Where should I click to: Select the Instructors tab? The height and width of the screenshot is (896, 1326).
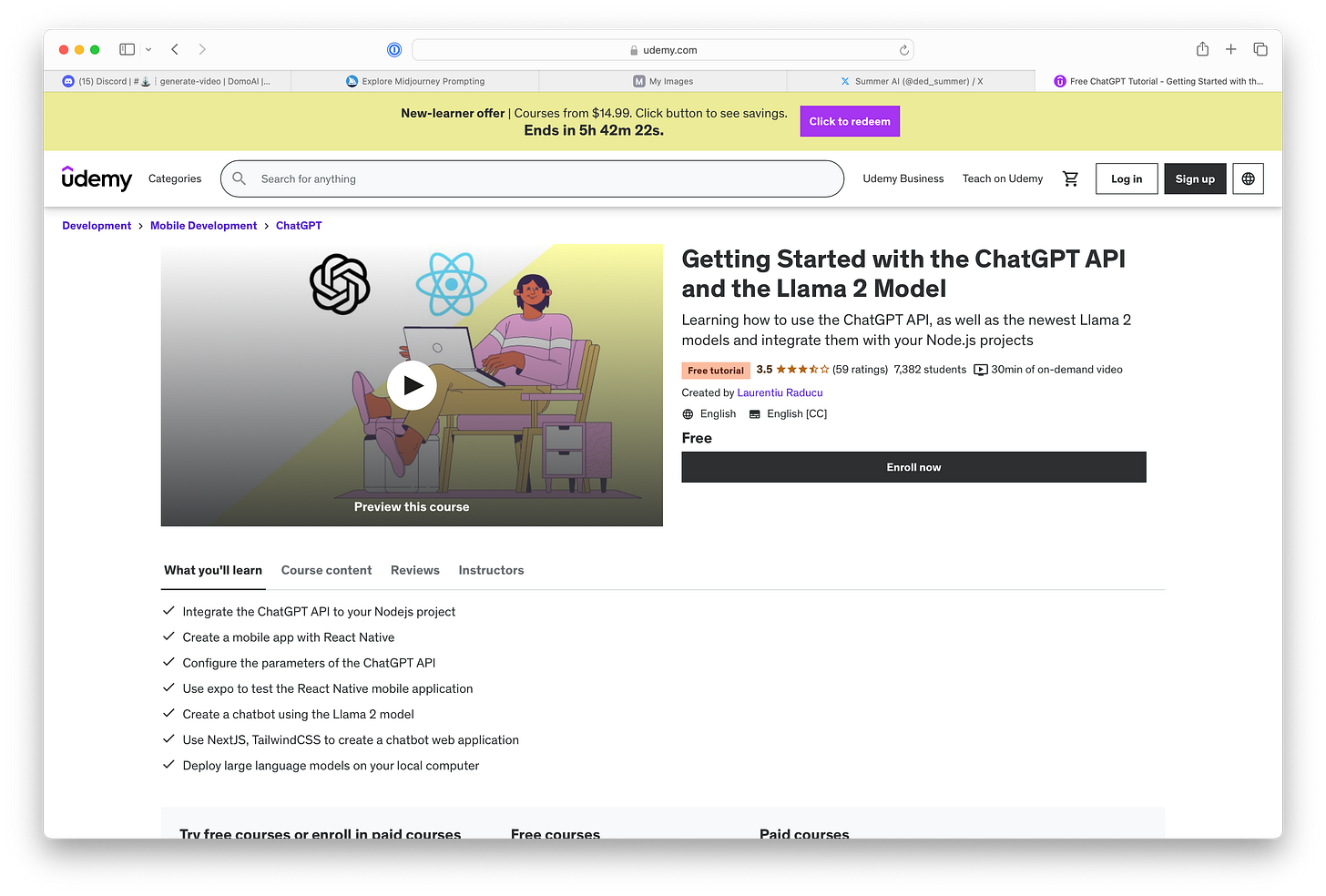click(491, 570)
